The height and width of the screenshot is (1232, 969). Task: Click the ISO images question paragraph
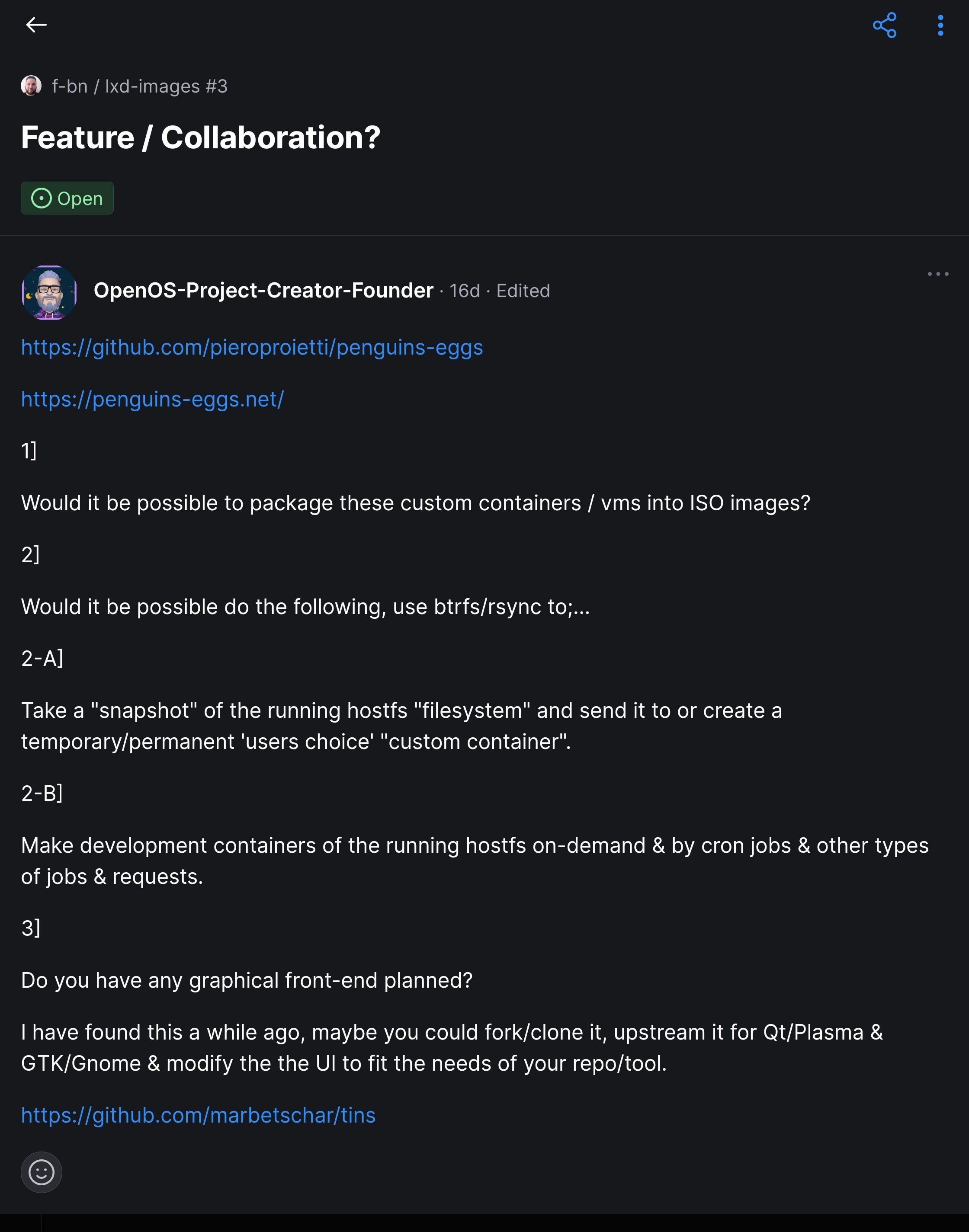[415, 503]
